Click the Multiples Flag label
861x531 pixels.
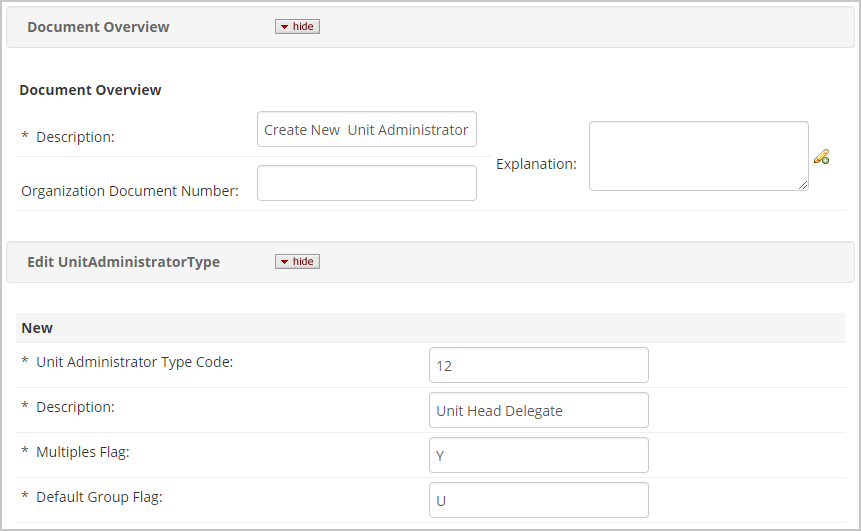click(x=83, y=452)
